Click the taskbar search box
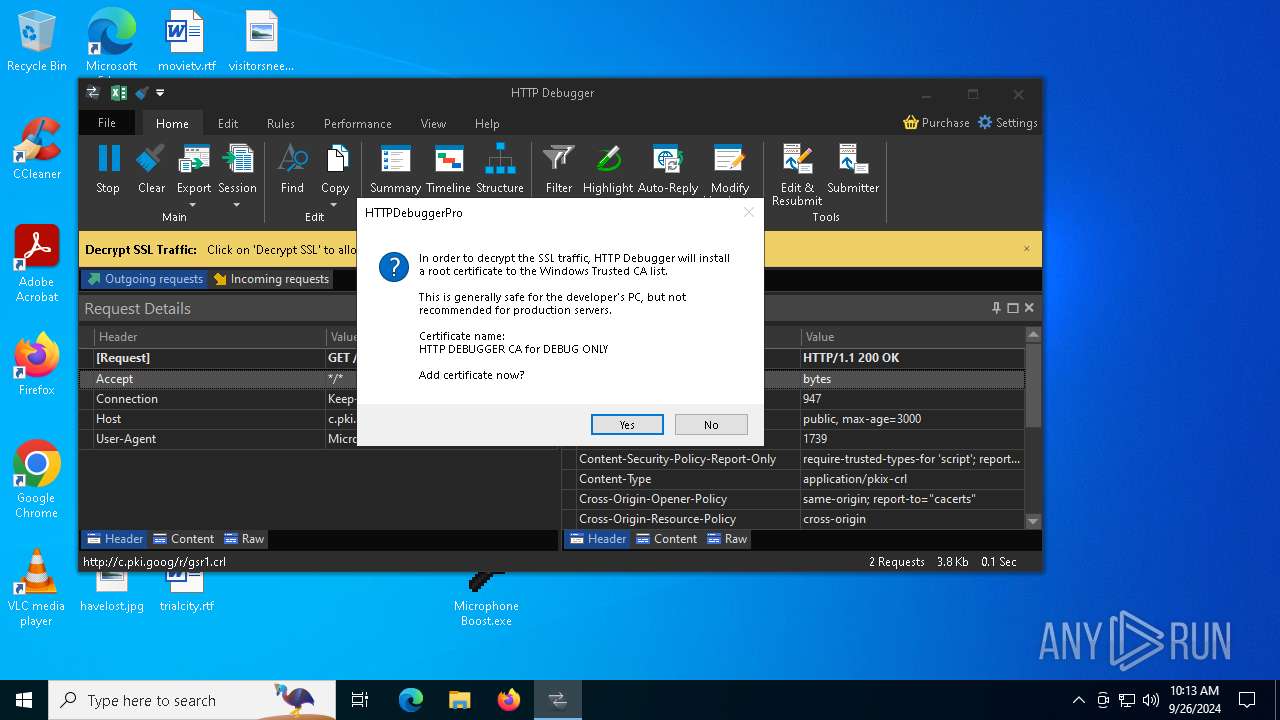The width and height of the screenshot is (1280, 720). [192, 700]
